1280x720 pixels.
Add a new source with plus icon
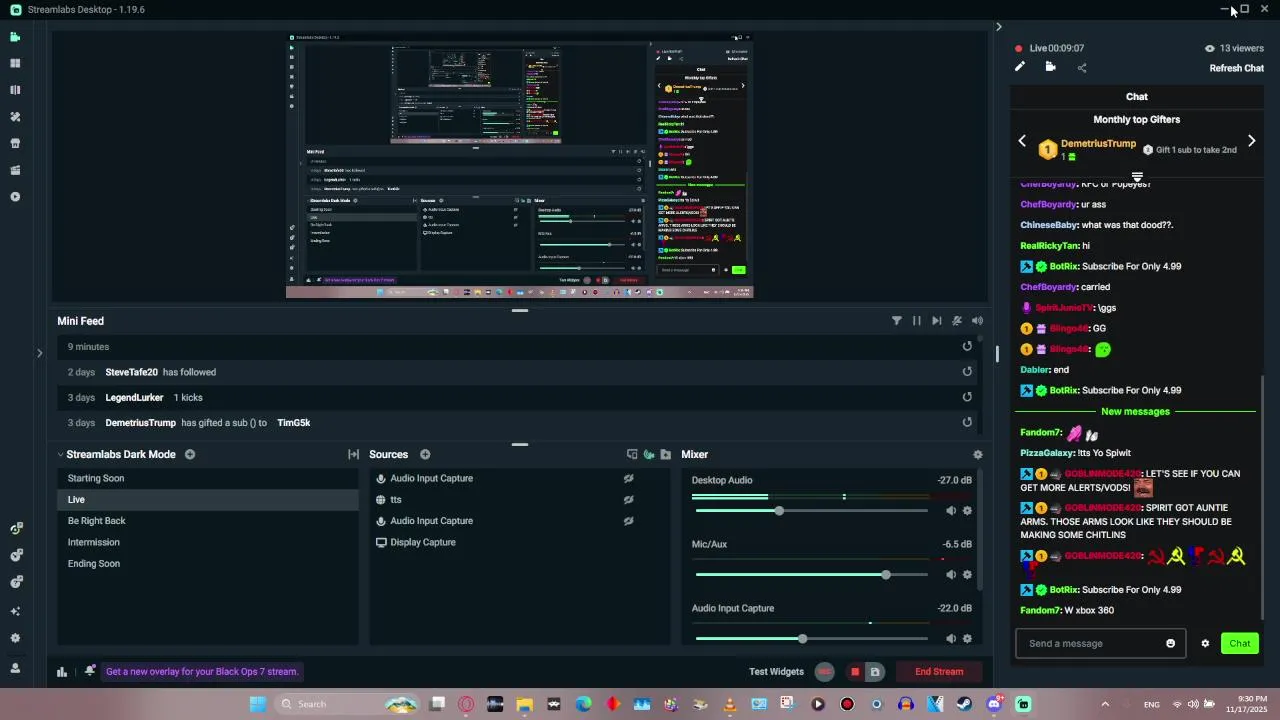pyautogui.click(x=425, y=454)
